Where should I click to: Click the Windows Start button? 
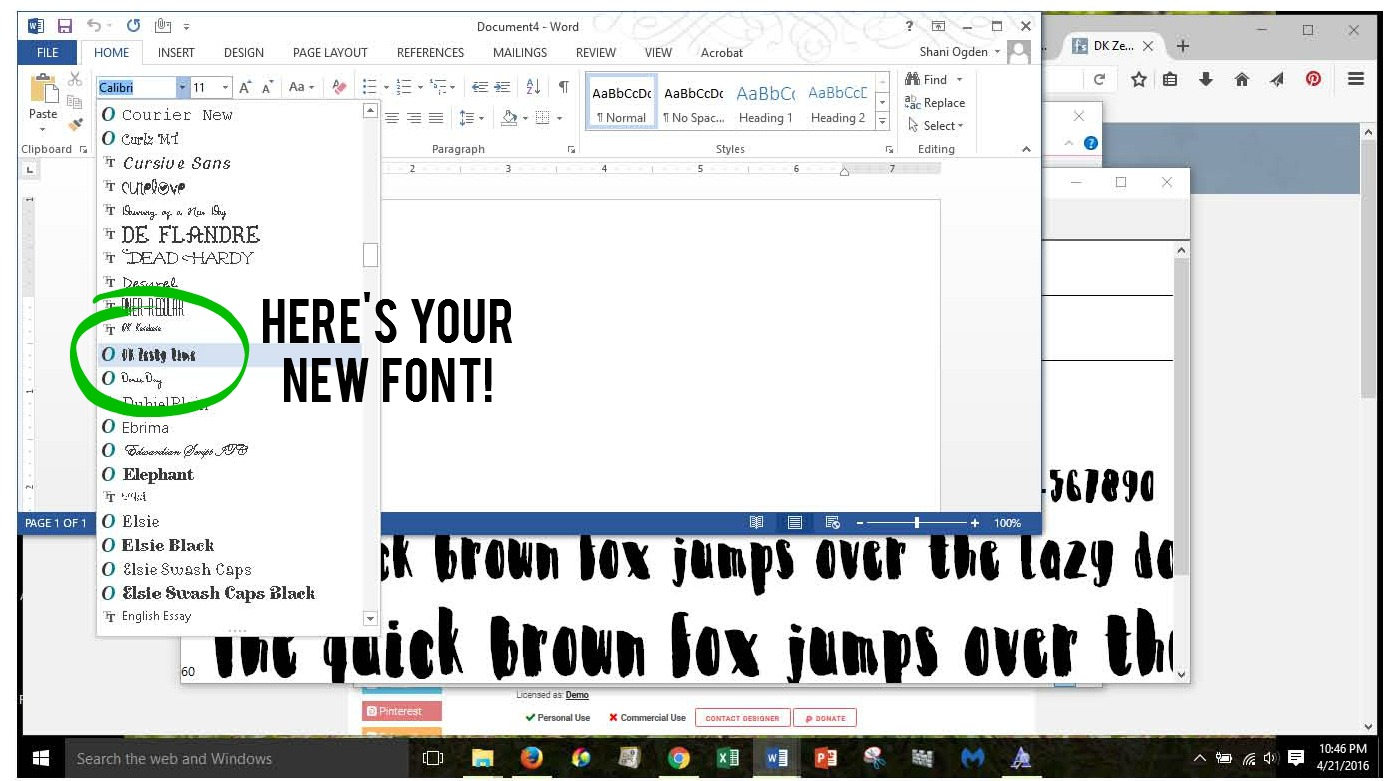[x=41, y=758]
